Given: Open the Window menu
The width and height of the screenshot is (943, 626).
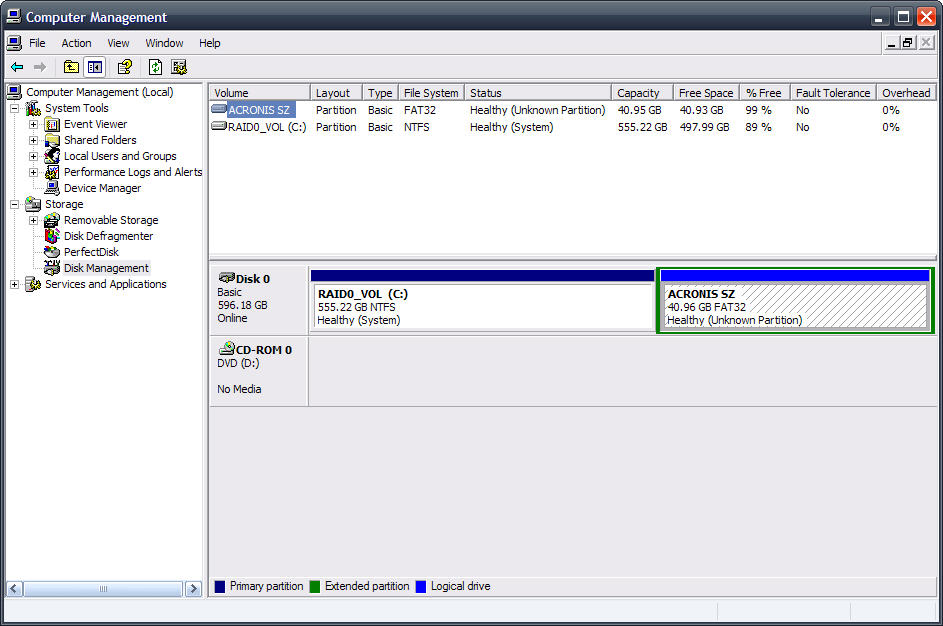Looking at the screenshot, I should (x=164, y=43).
